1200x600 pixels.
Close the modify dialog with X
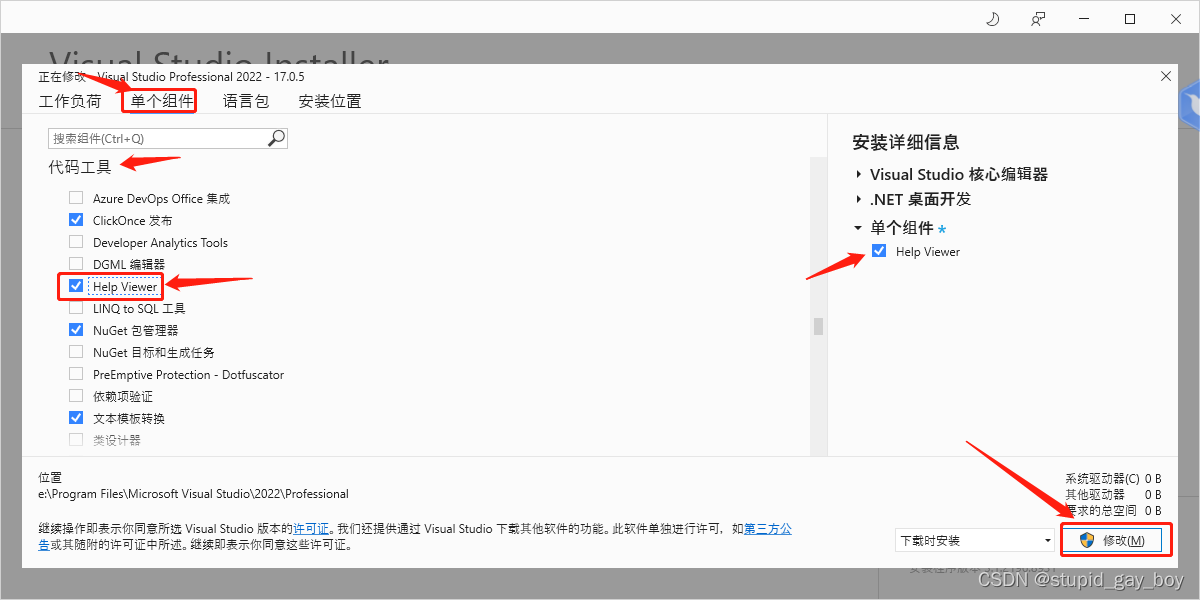(x=1166, y=76)
